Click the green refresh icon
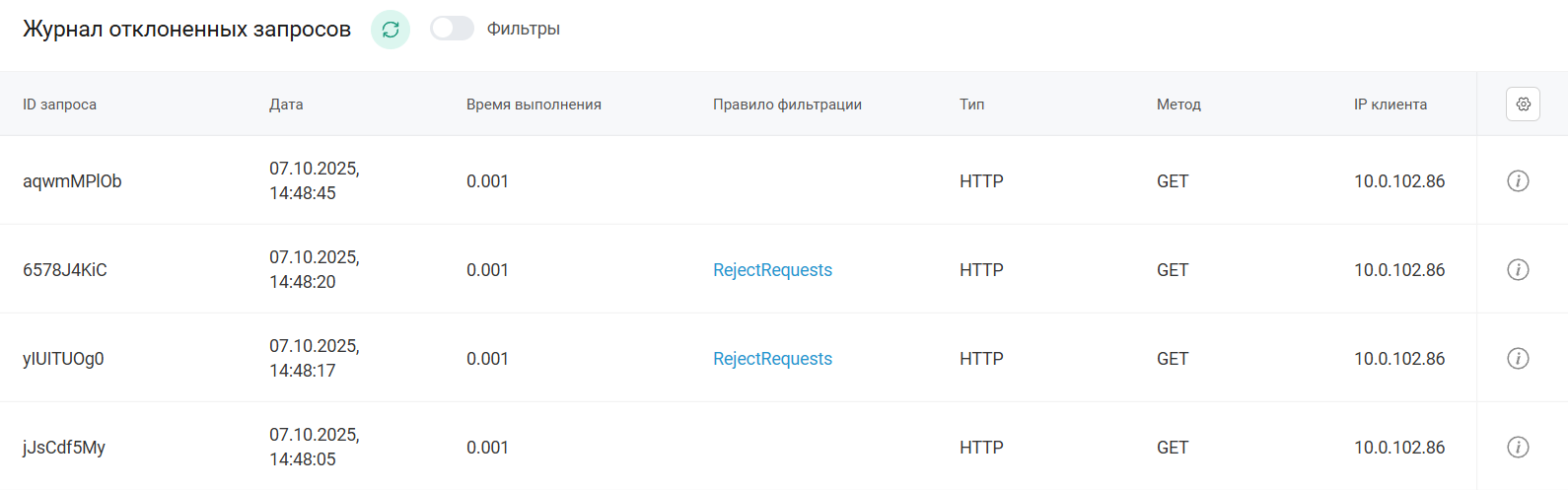Image resolution: width=1568 pixels, height=490 pixels. click(391, 30)
